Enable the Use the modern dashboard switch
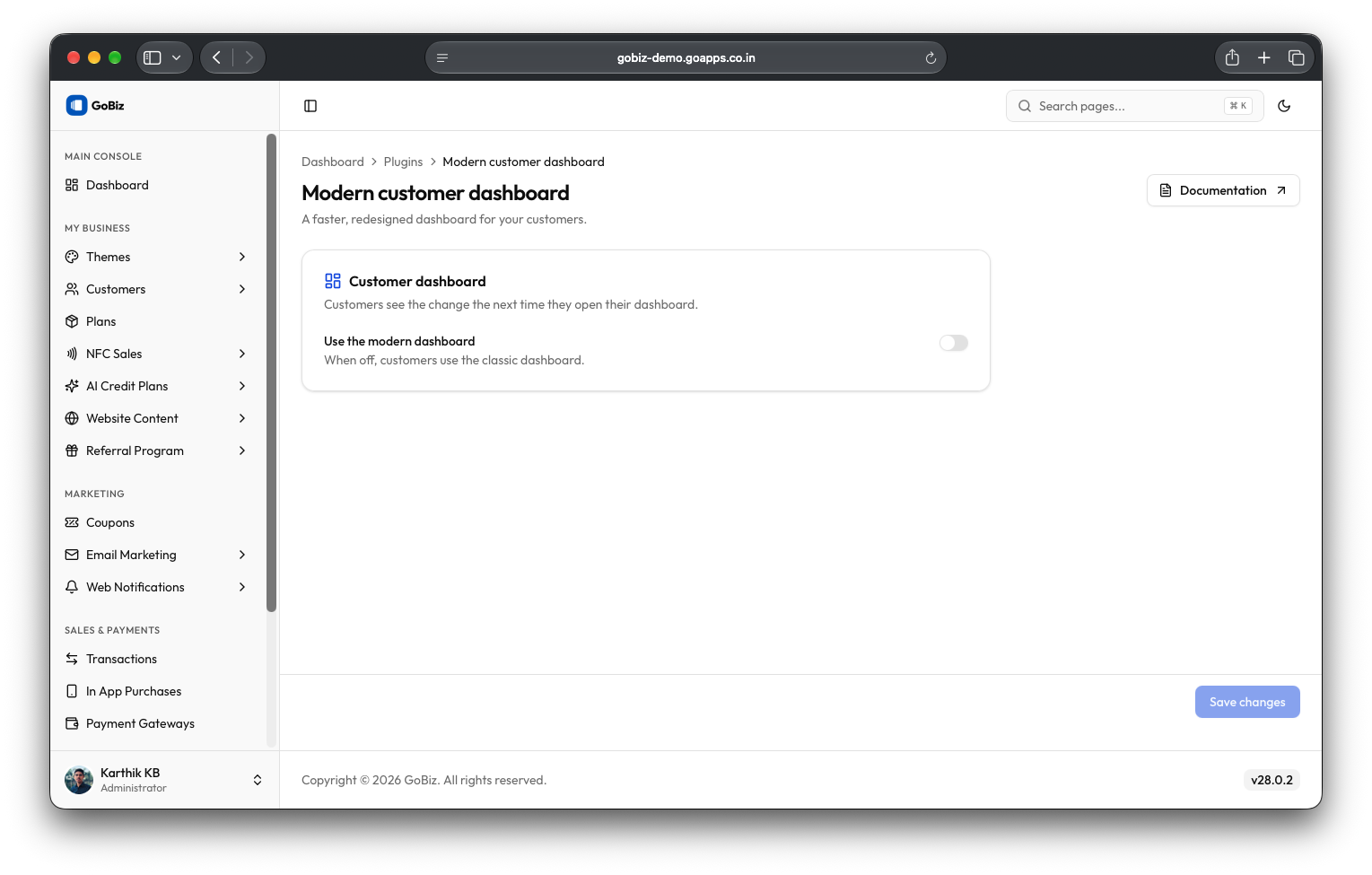The width and height of the screenshot is (1372, 875). [954, 343]
